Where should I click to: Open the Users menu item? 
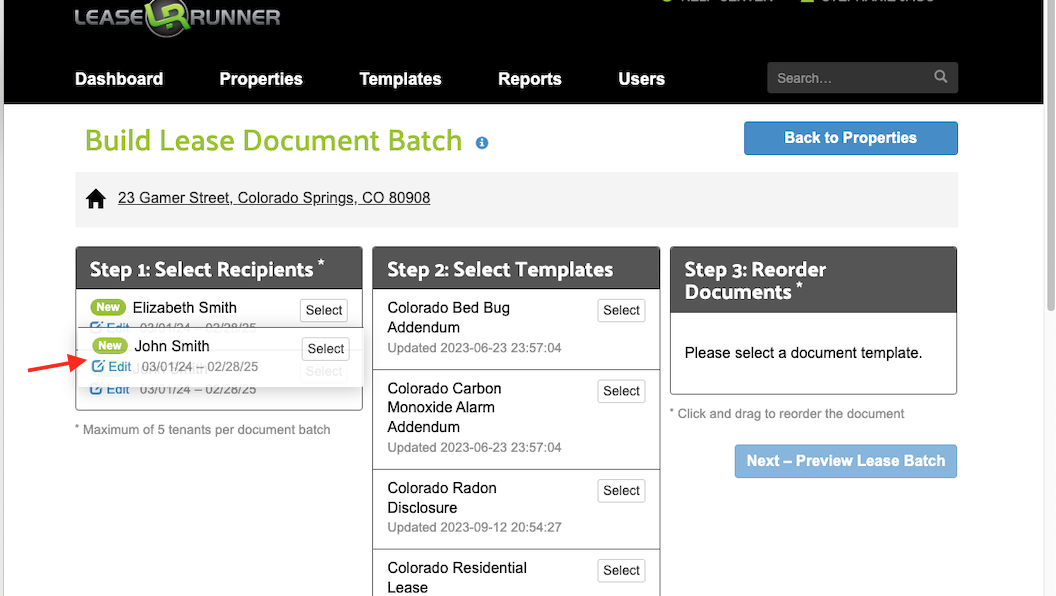tap(641, 79)
